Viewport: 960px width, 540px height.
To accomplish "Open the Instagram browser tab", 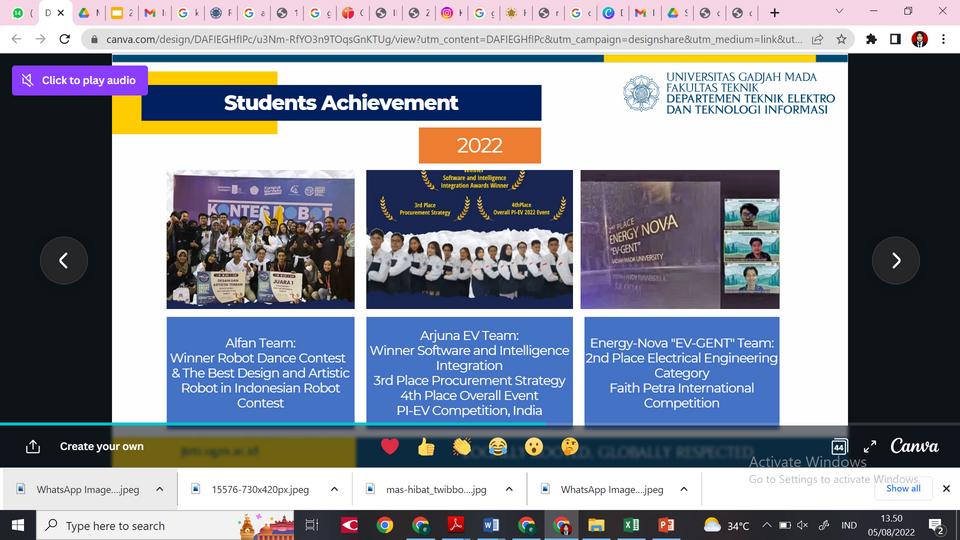I will (452, 13).
